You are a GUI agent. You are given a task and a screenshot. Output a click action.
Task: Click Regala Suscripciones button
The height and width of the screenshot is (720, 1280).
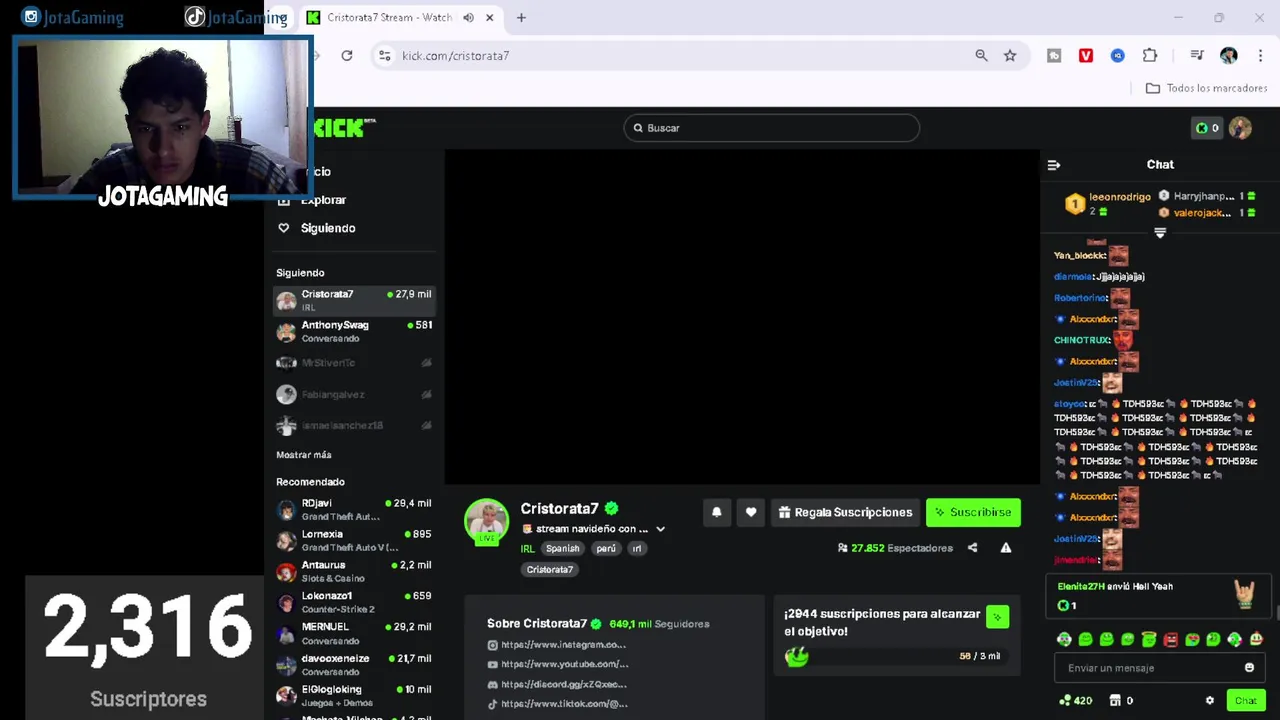(846, 512)
